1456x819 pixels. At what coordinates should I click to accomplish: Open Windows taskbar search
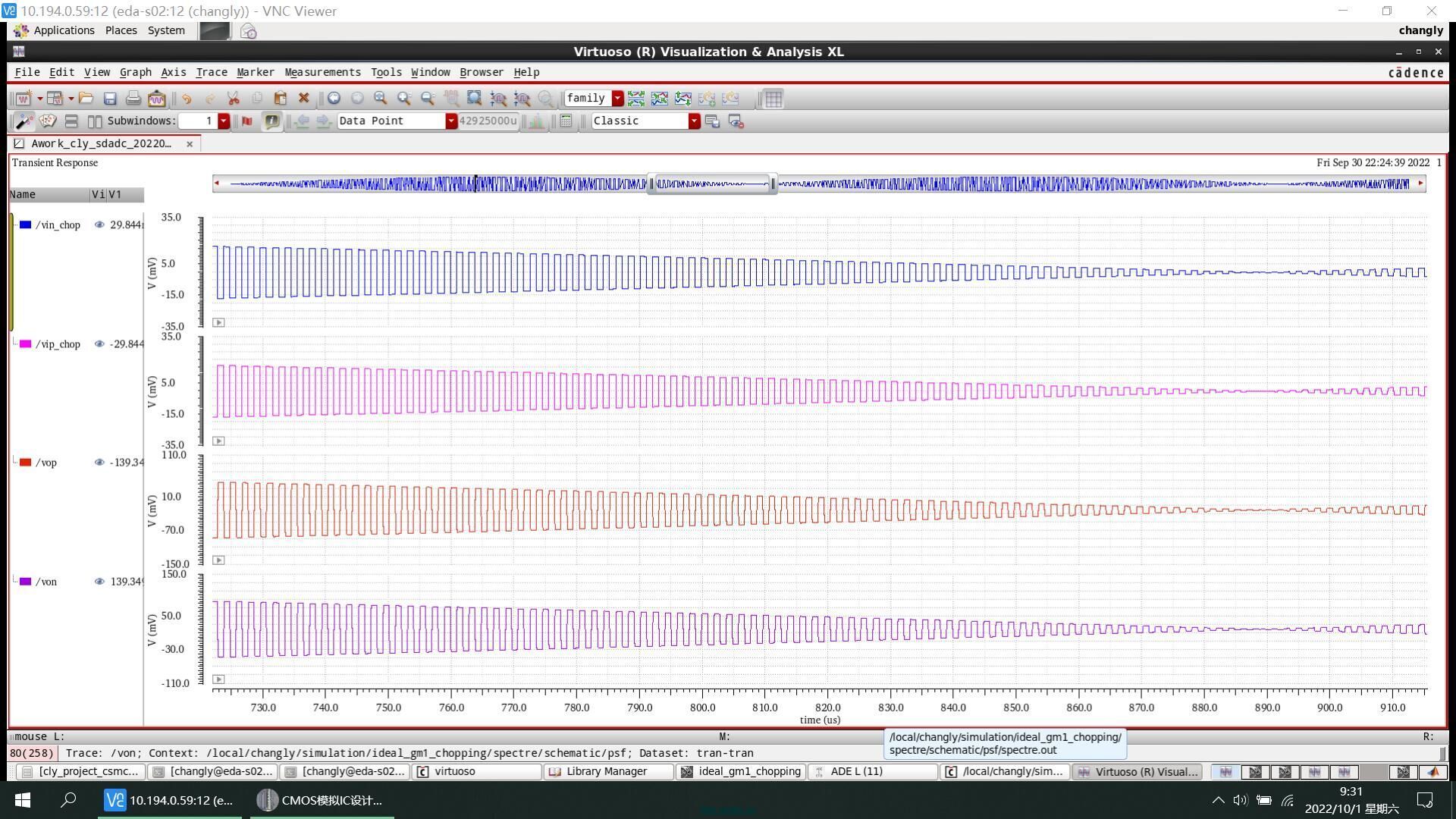point(68,801)
